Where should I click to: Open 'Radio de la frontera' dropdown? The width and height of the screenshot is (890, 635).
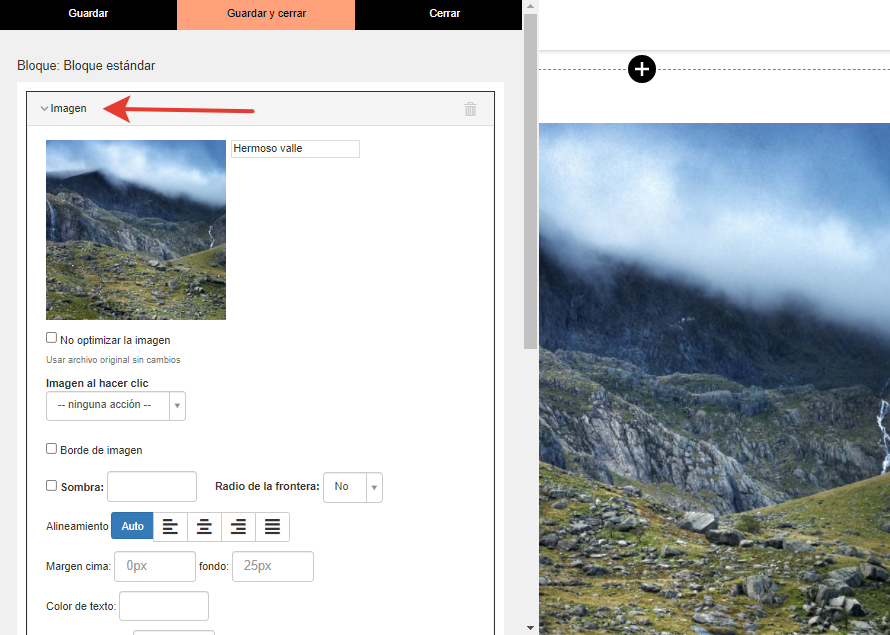click(353, 487)
